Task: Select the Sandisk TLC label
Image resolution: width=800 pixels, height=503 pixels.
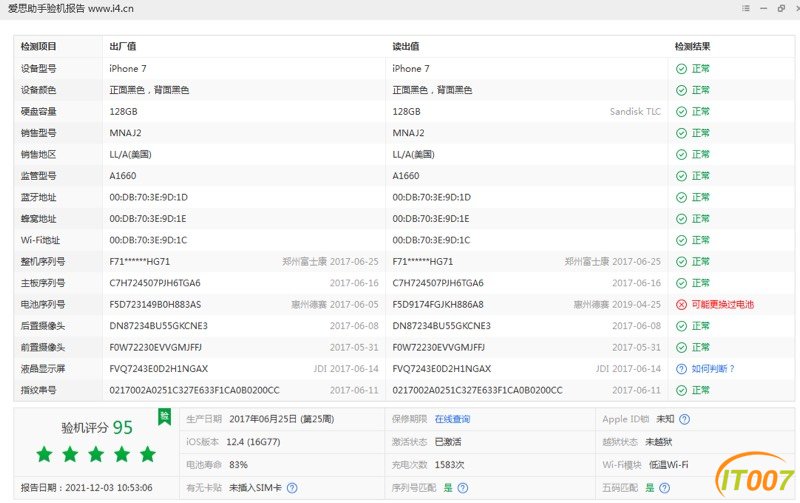Action: pos(635,112)
